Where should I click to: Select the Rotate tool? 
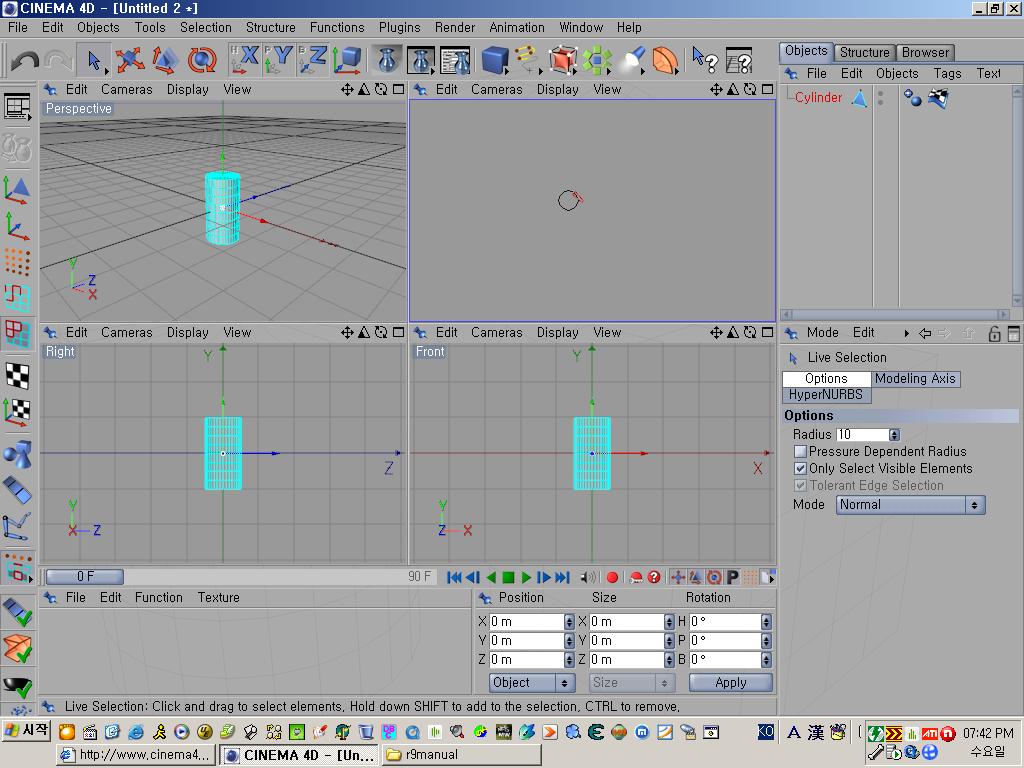(202, 60)
